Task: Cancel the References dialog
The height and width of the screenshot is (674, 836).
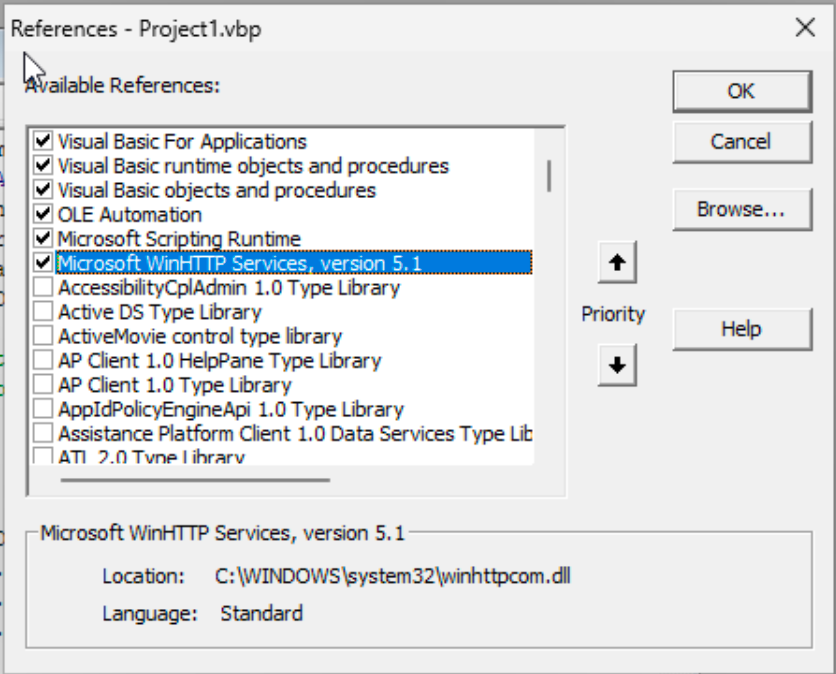Action: pyautogui.click(x=741, y=142)
